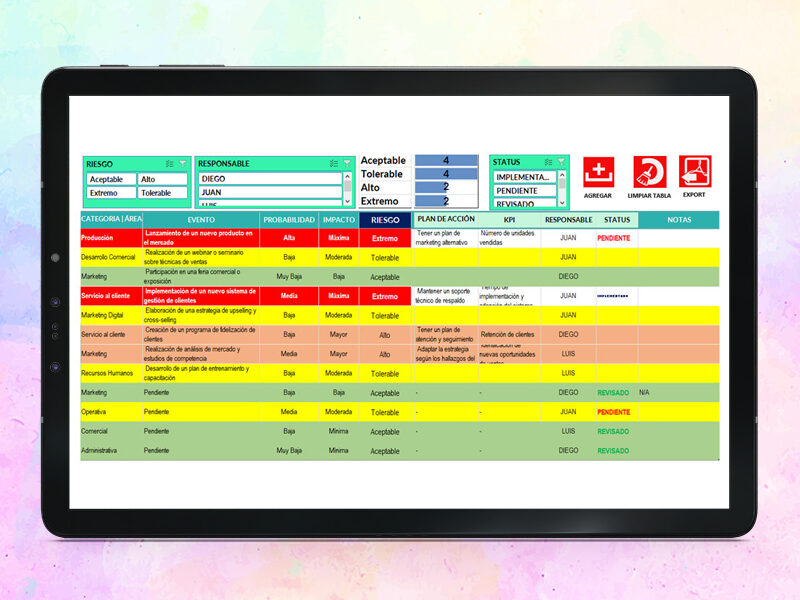Viewport: 800px width, 600px height.
Task: Click the Tolerable count data bar showing 4
Action: click(x=446, y=173)
